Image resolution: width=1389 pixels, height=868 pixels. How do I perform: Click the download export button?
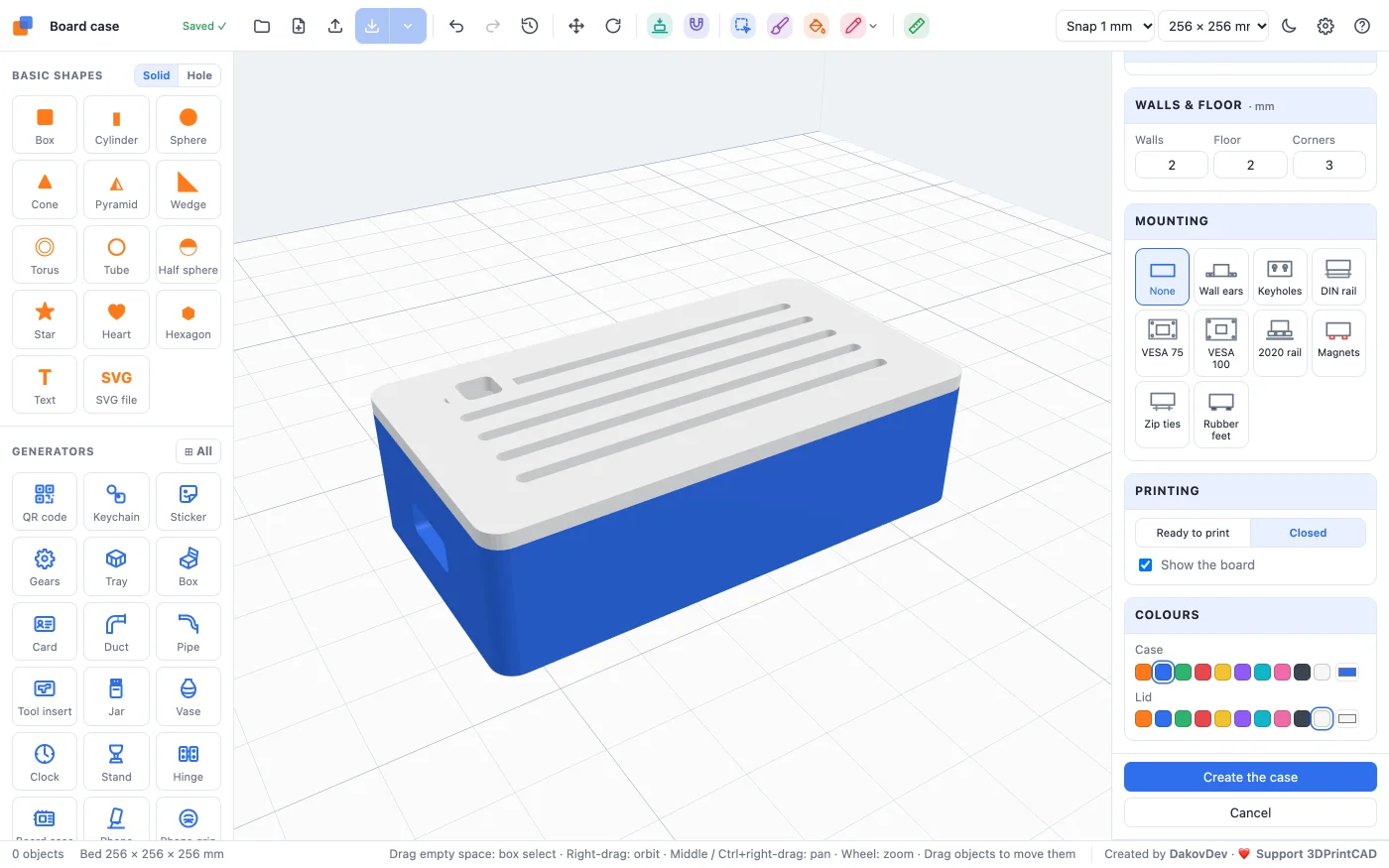[x=372, y=26]
